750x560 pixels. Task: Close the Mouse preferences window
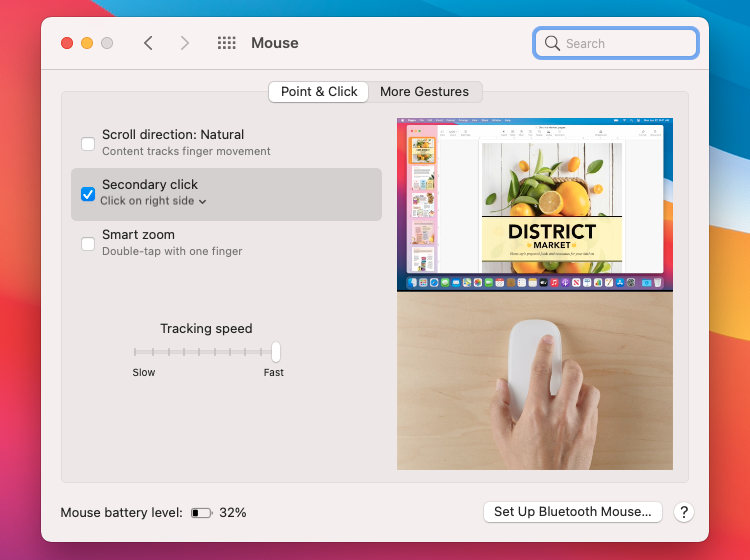67,43
